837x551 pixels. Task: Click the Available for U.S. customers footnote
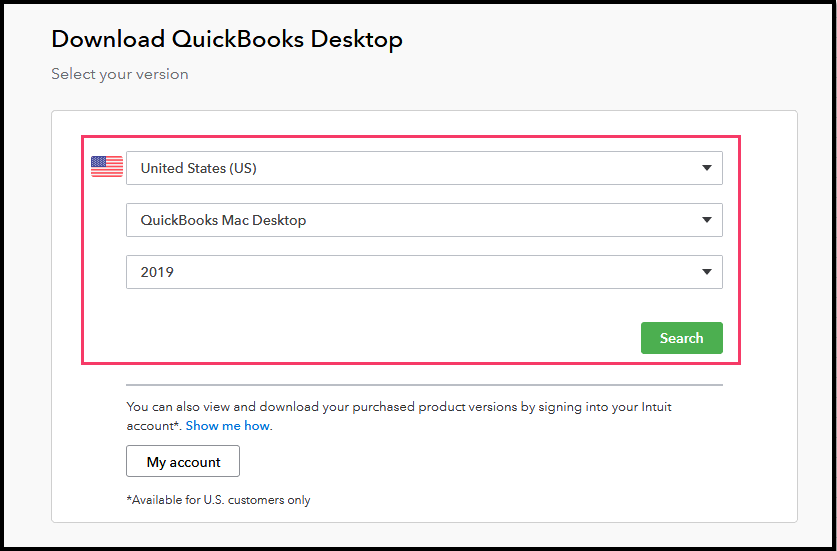point(218,500)
